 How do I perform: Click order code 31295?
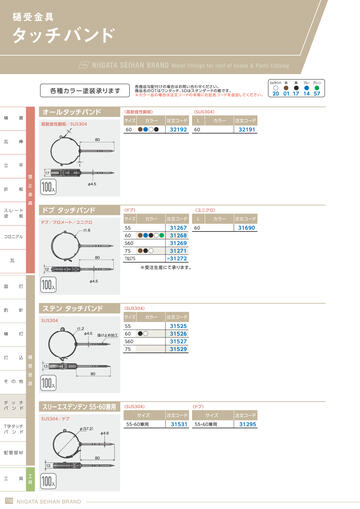(x=248, y=424)
